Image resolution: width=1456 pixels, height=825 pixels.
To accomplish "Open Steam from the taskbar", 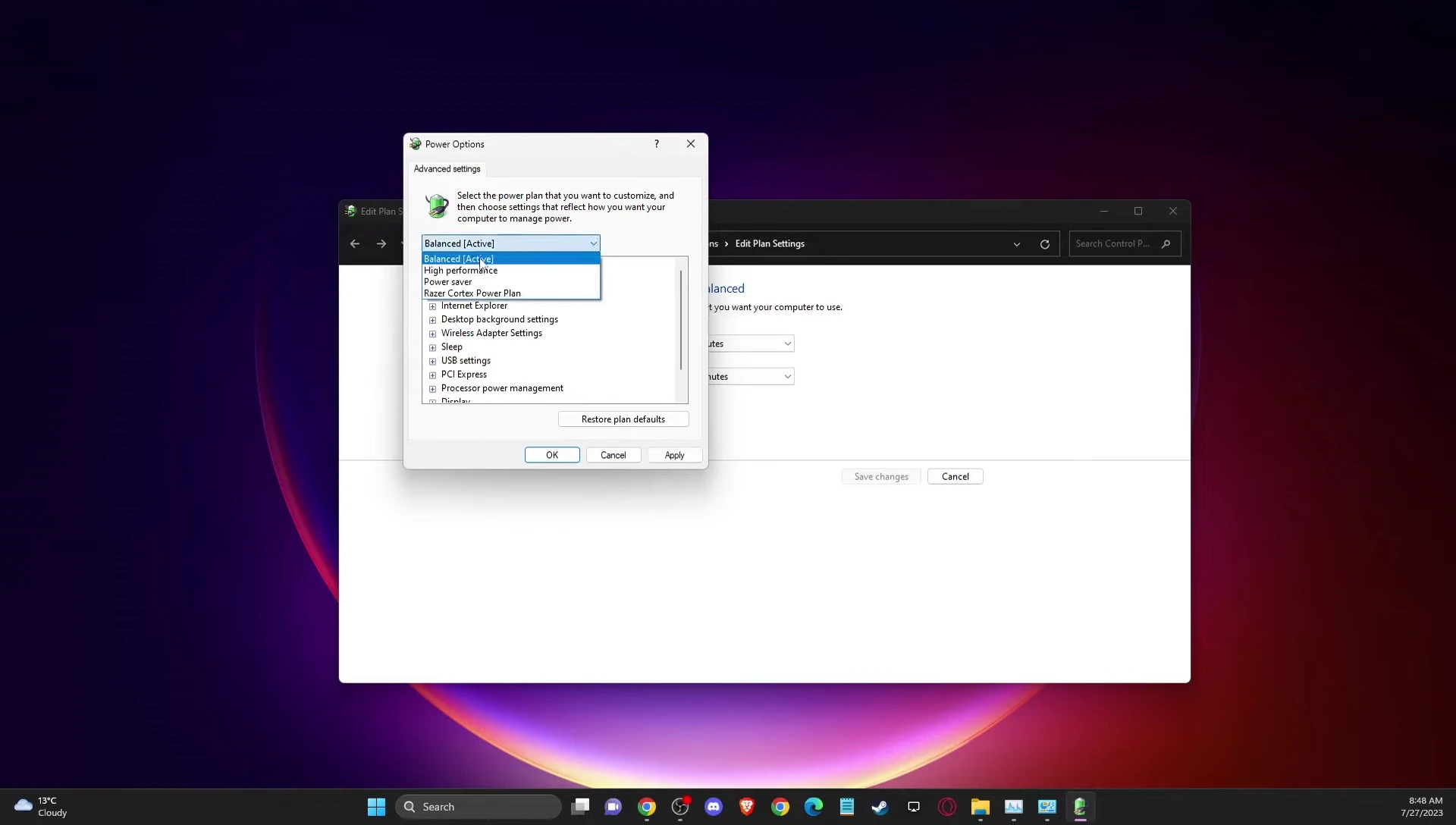I will point(880,807).
